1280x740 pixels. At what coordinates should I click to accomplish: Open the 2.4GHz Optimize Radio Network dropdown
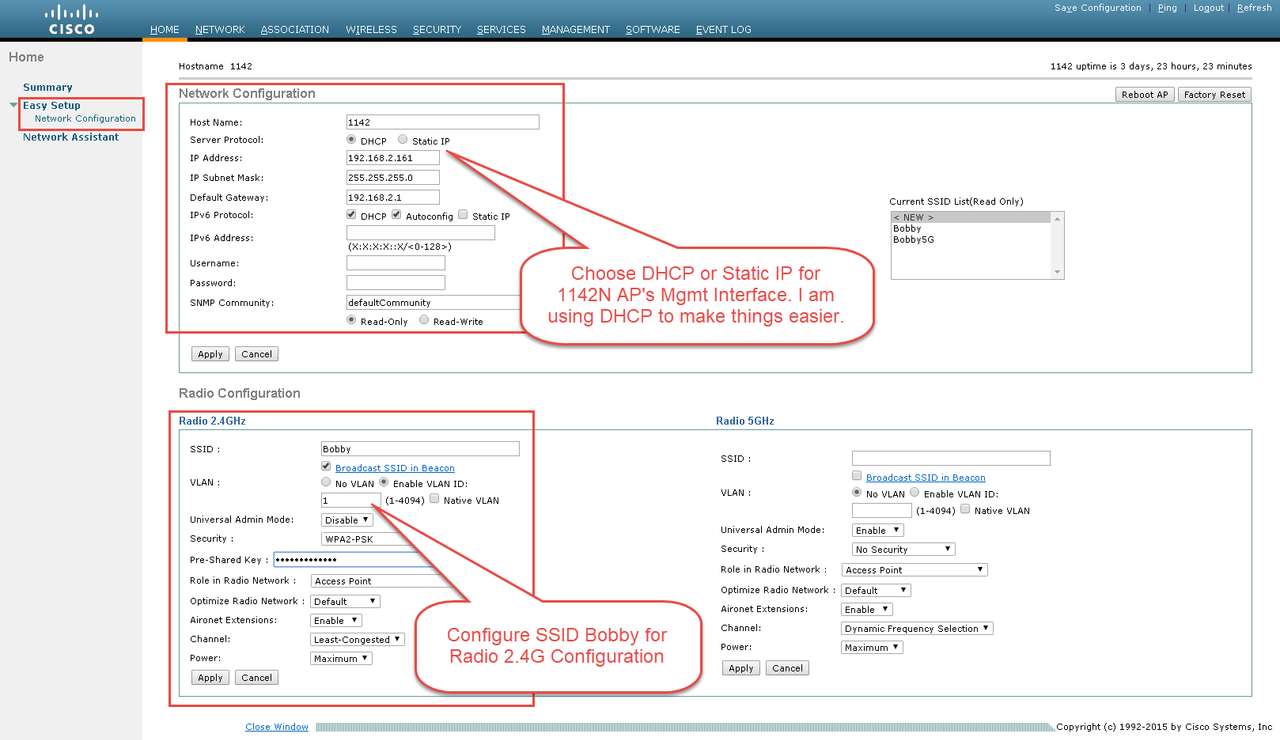[x=346, y=601]
